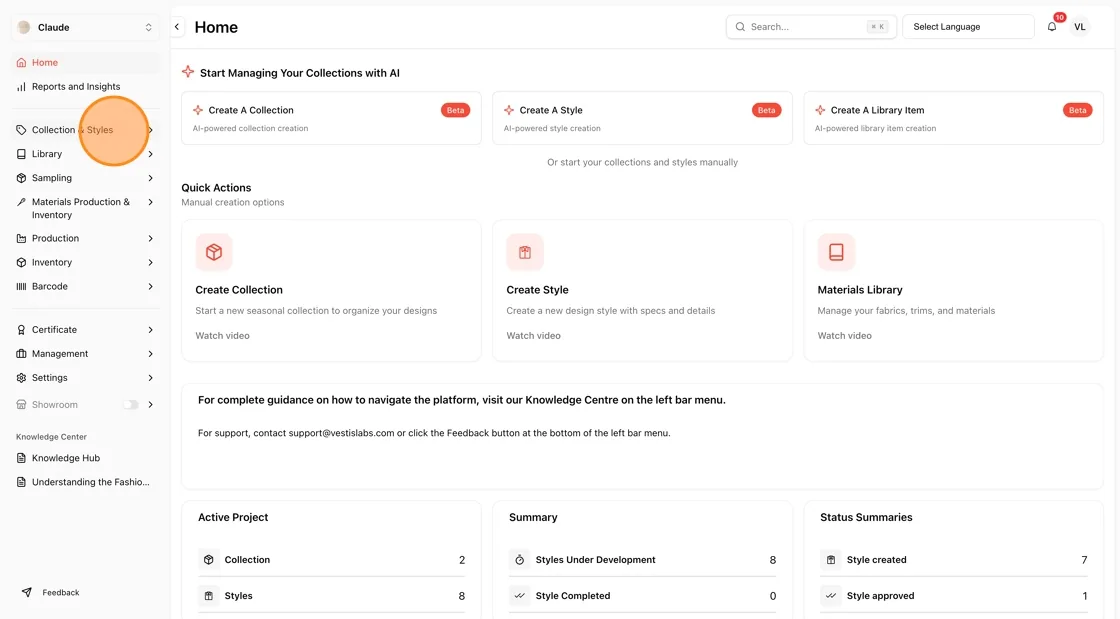This screenshot has width=1120, height=619.
Task: Go to Home in the sidebar
Action: (85, 63)
